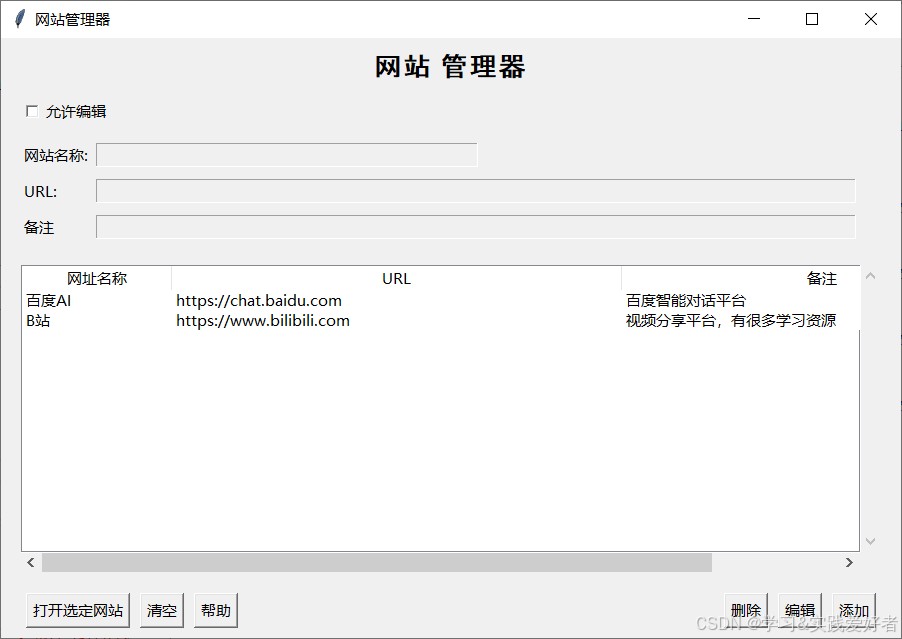Click the 清空 button

click(162, 610)
